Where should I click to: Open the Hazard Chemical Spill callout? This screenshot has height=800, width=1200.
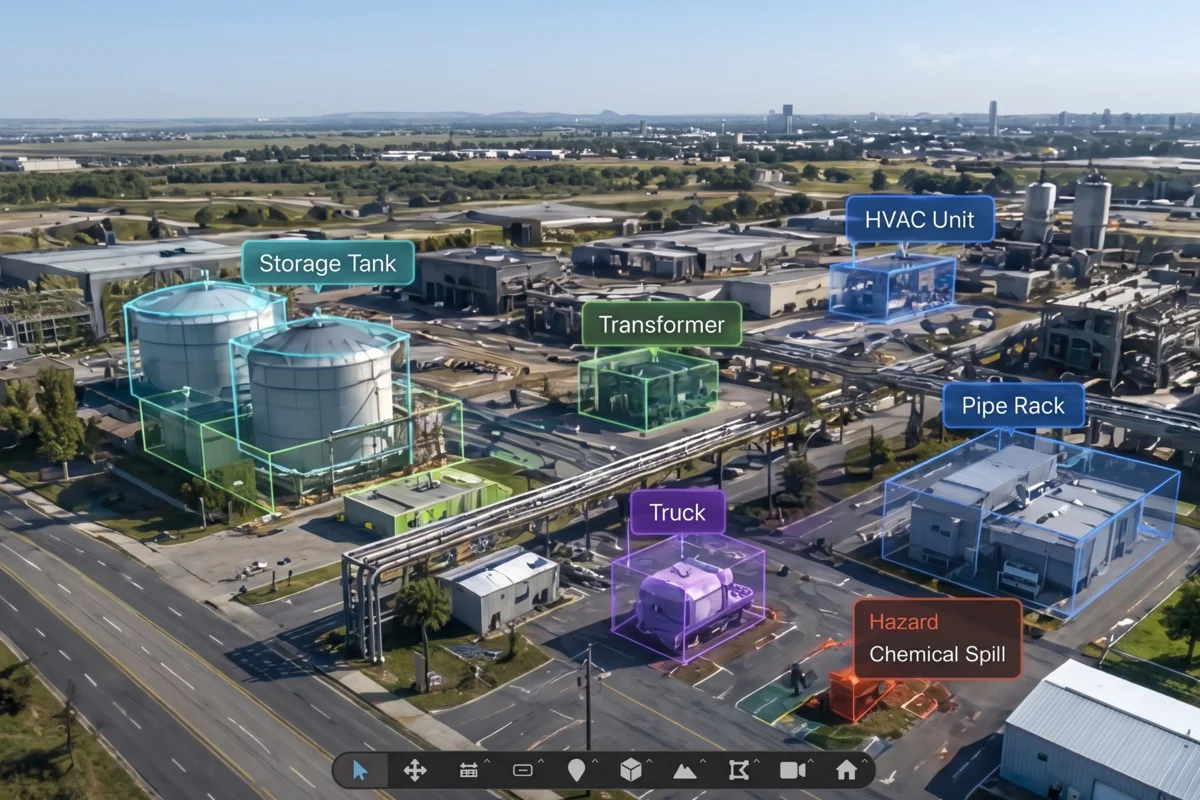click(937, 639)
